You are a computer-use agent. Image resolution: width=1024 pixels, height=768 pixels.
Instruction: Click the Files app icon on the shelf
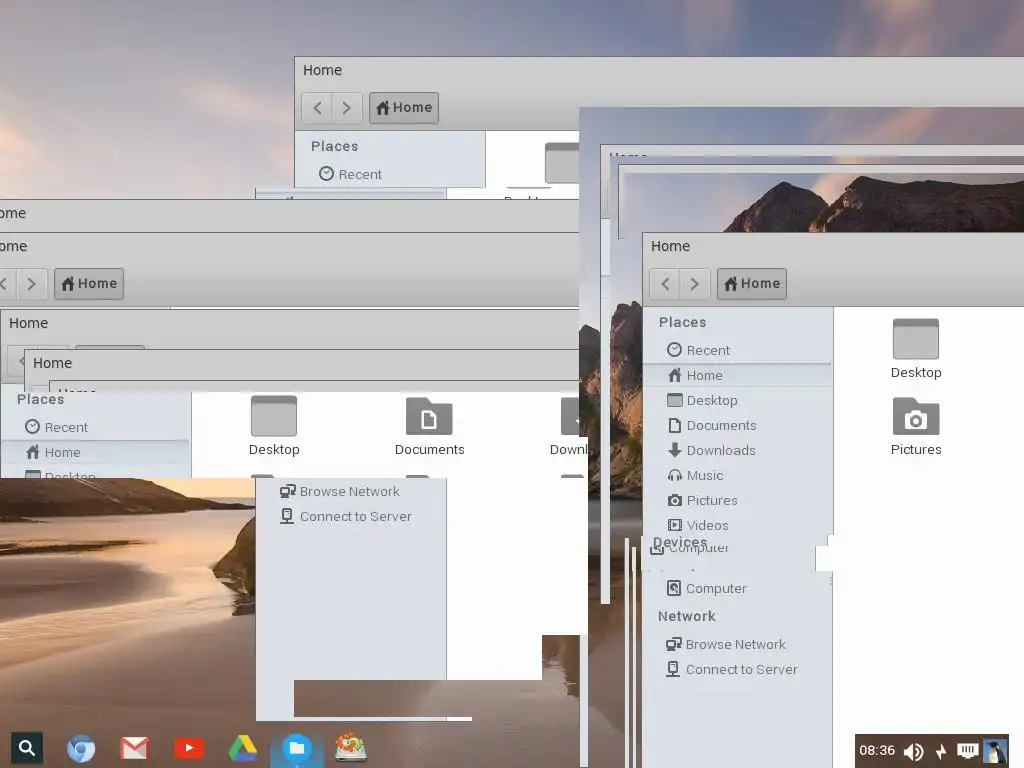(x=296, y=748)
